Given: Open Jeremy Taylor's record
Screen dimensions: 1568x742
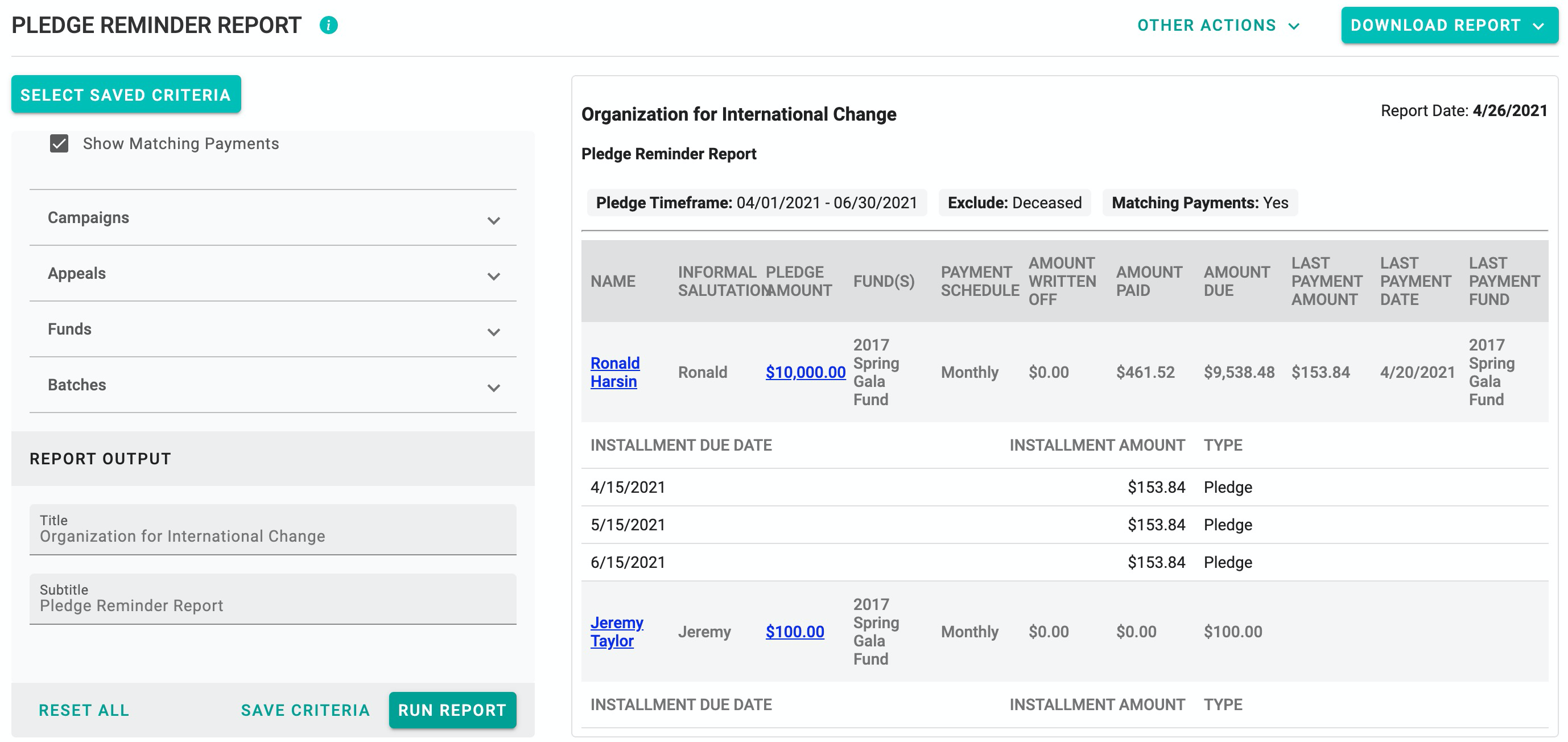Looking at the screenshot, I should [x=617, y=631].
